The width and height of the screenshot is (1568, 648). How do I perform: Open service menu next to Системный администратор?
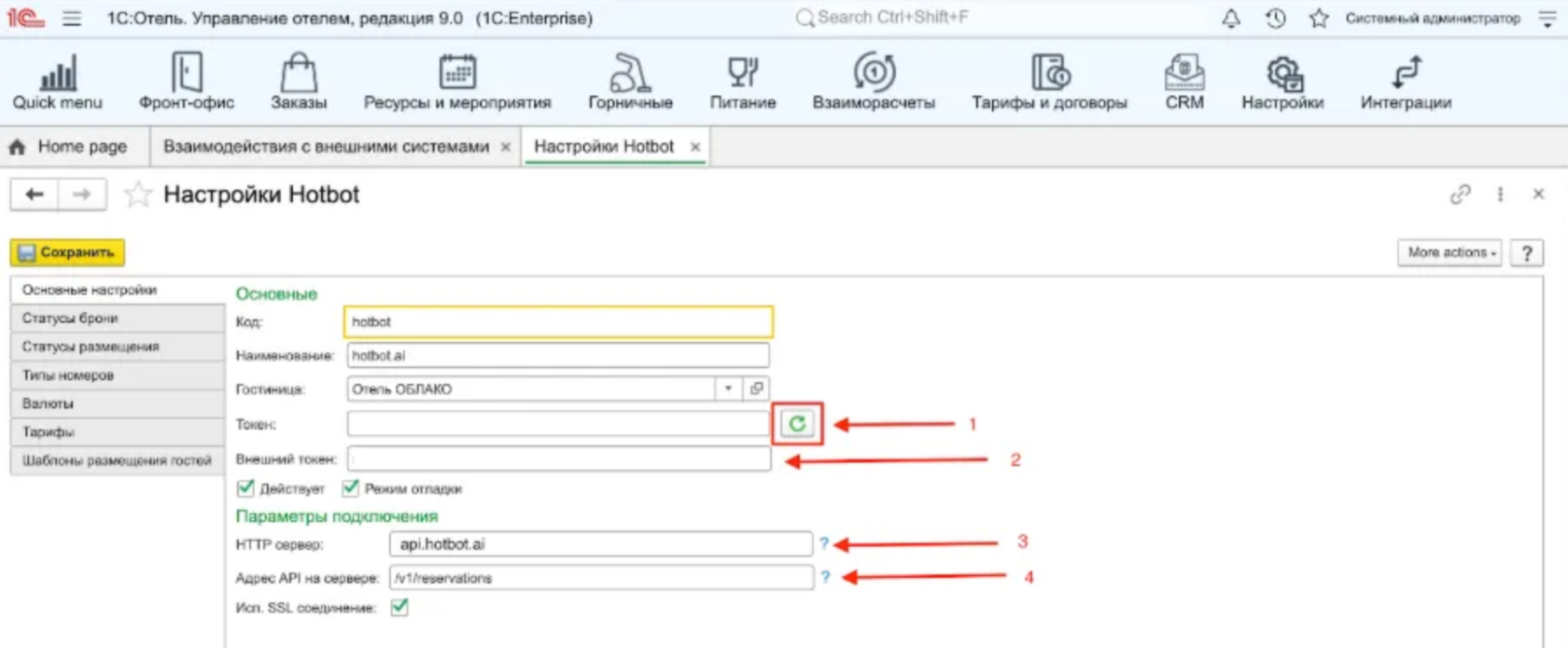point(1547,19)
